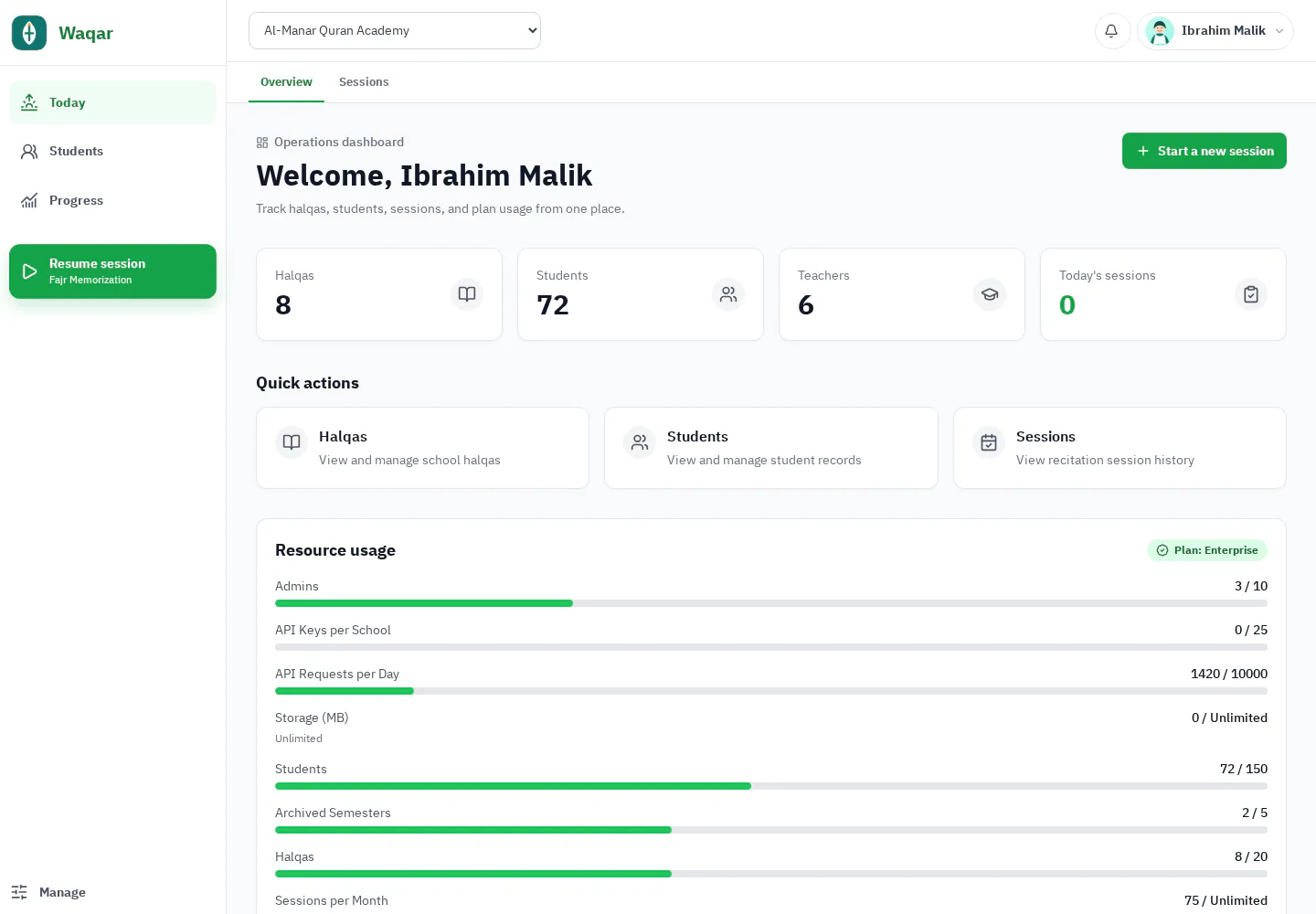Click the people icon in Students quick action

pyautogui.click(x=640, y=442)
